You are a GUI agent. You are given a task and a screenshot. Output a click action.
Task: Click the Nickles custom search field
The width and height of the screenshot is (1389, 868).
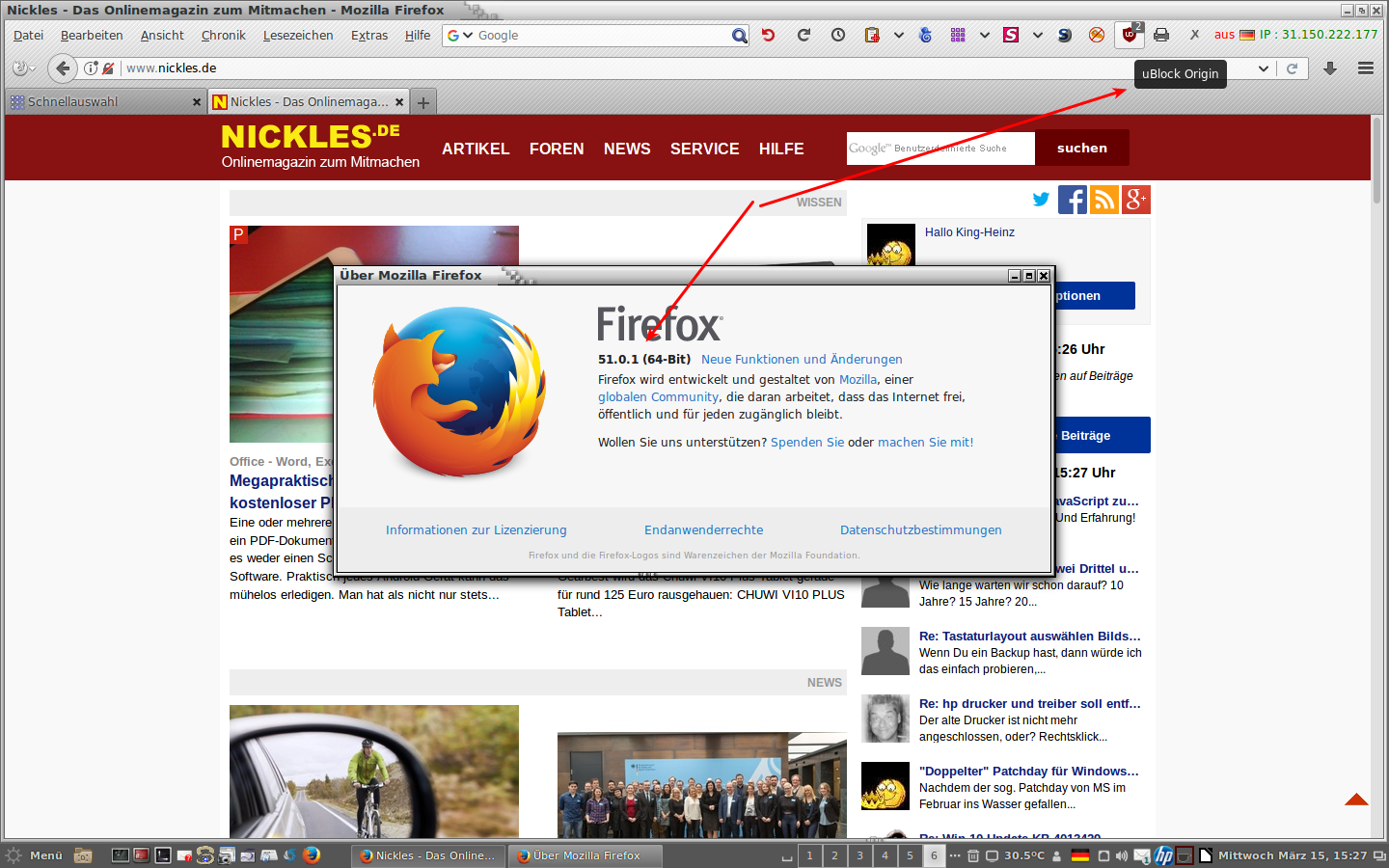[940, 149]
